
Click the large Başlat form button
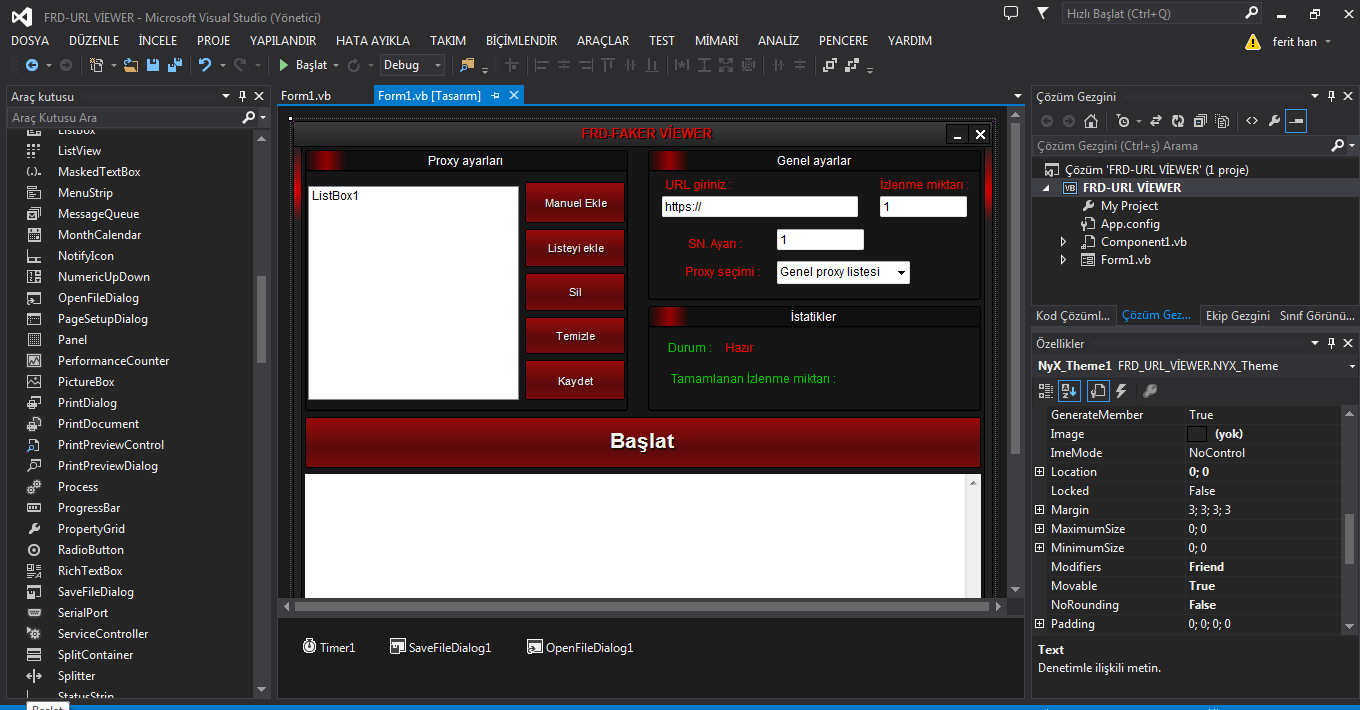tap(642, 442)
